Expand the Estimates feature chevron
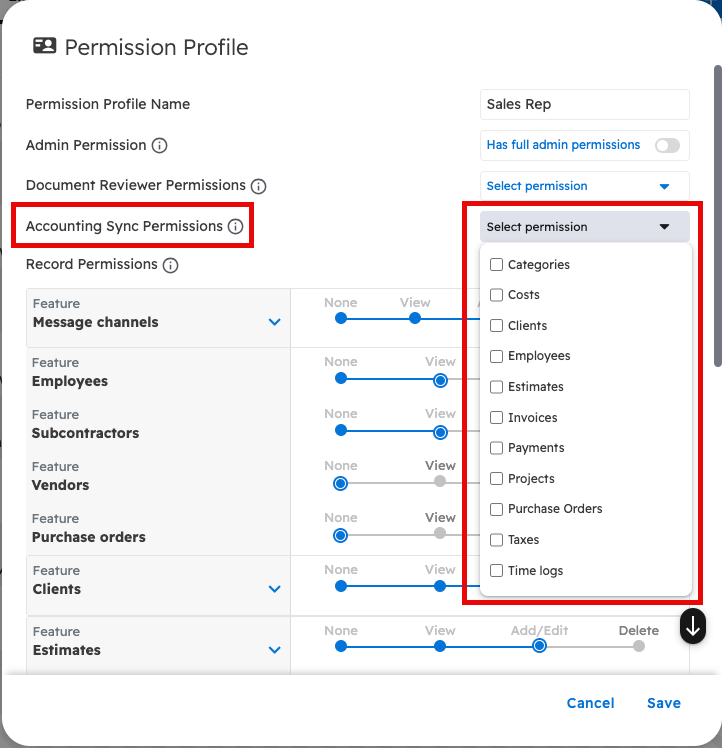 [x=275, y=650]
